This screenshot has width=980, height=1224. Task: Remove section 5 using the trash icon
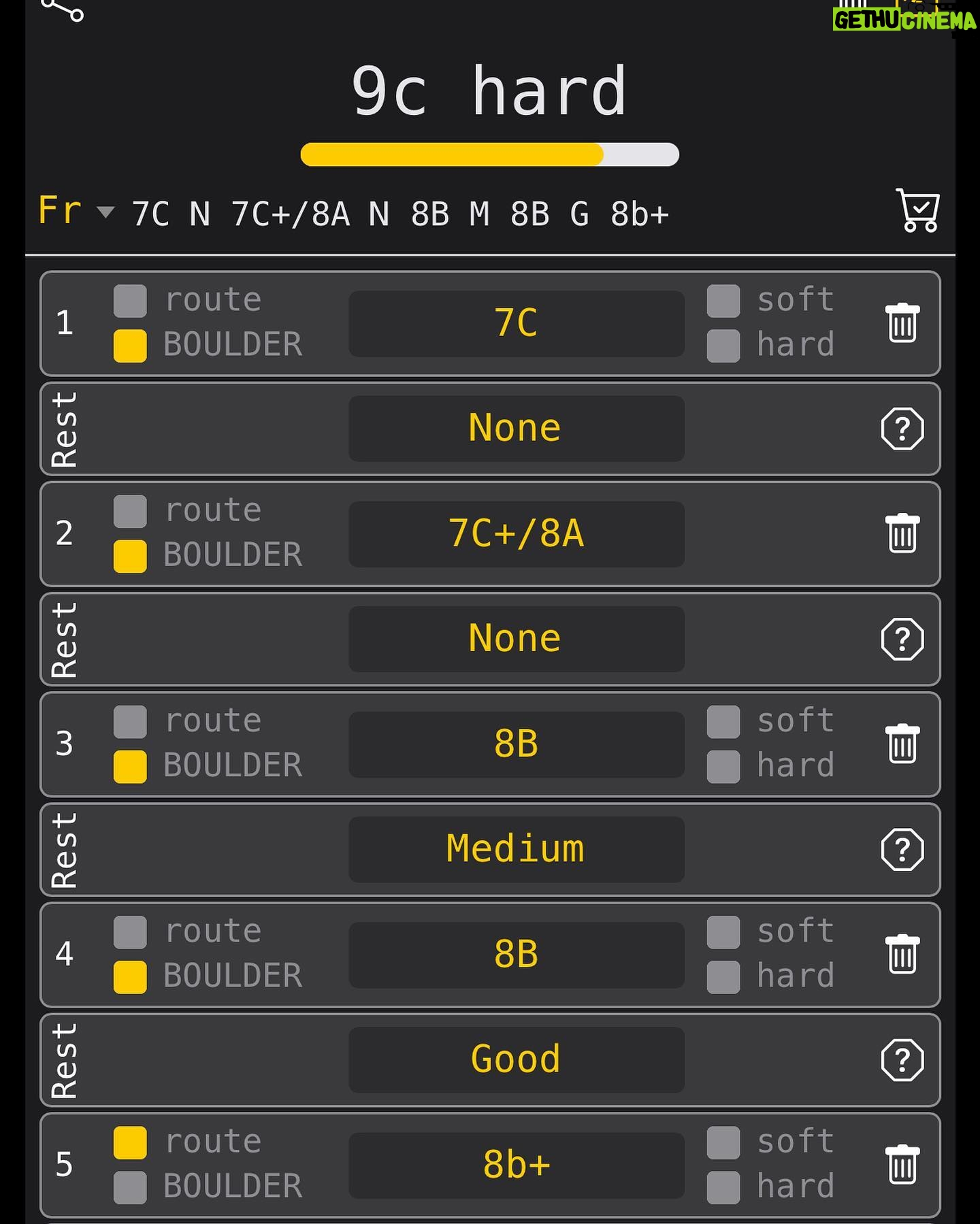(902, 1164)
